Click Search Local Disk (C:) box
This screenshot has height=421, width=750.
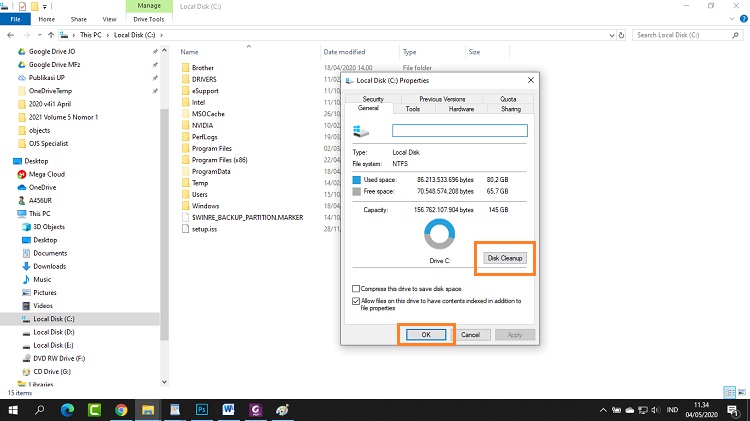[x=688, y=35]
